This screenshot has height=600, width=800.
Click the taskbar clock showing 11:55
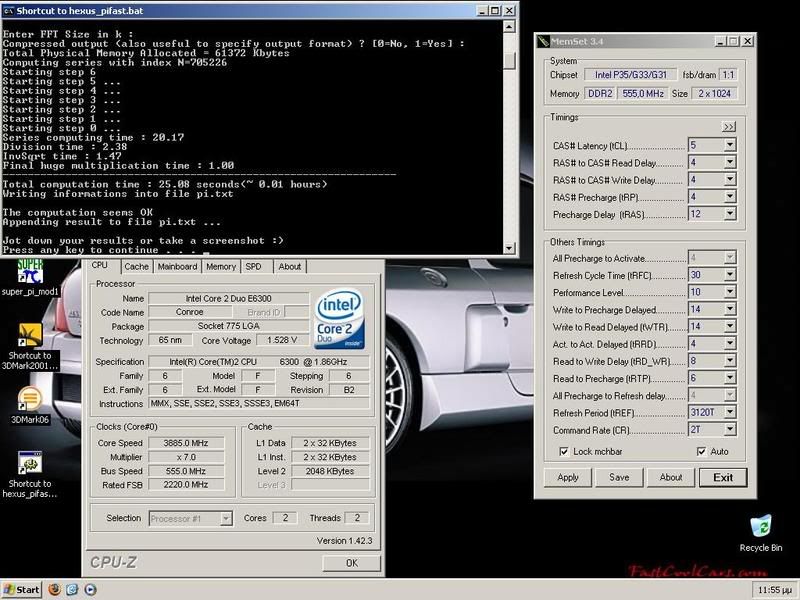click(x=775, y=590)
